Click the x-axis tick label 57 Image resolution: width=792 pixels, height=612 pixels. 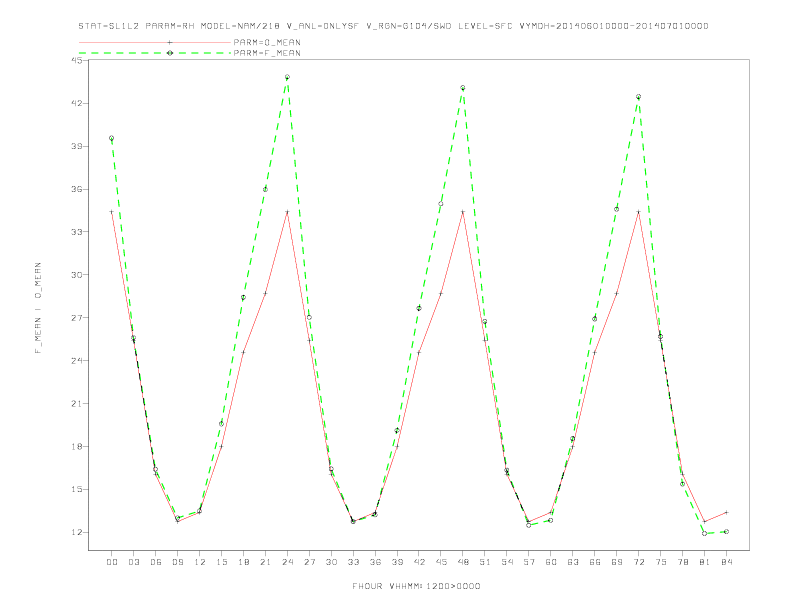click(x=528, y=562)
